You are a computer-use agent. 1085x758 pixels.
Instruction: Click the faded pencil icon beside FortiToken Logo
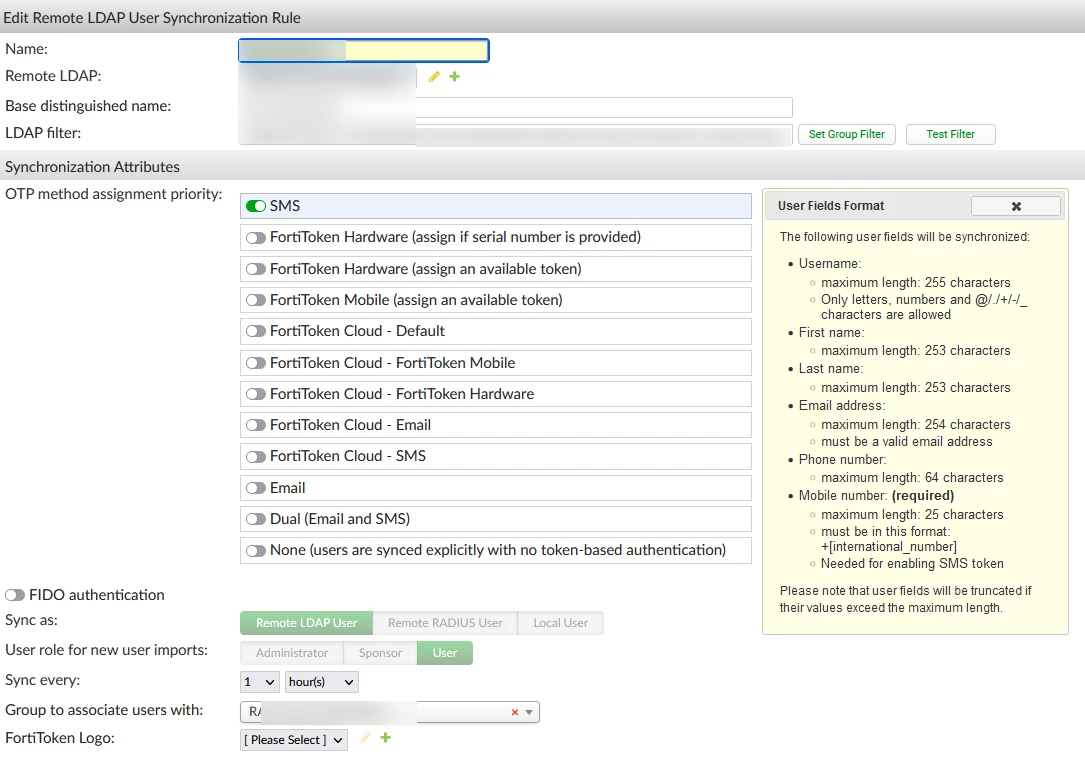365,738
